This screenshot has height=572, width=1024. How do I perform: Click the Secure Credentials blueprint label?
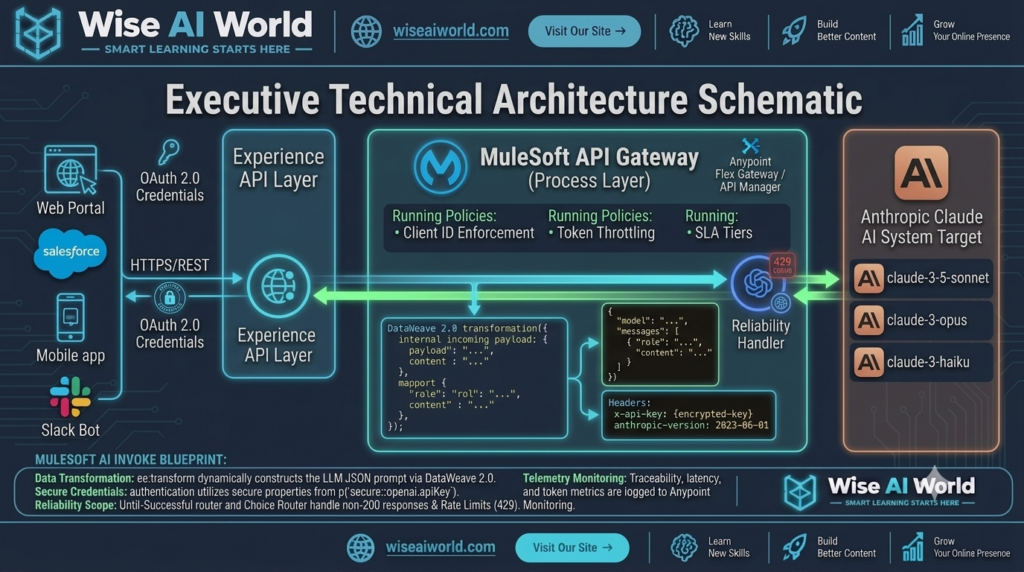(80, 492)
